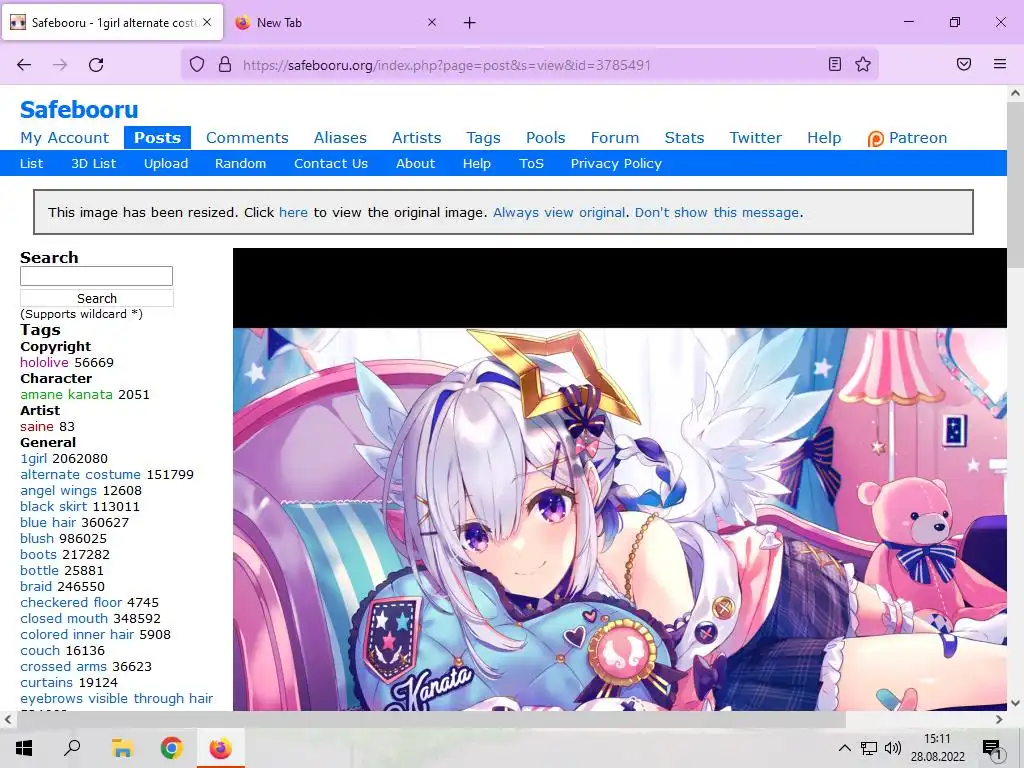Open the My Account menu item
This screenshot has width=1024, height=768.
pyautogui.click(x=64, y=138)
